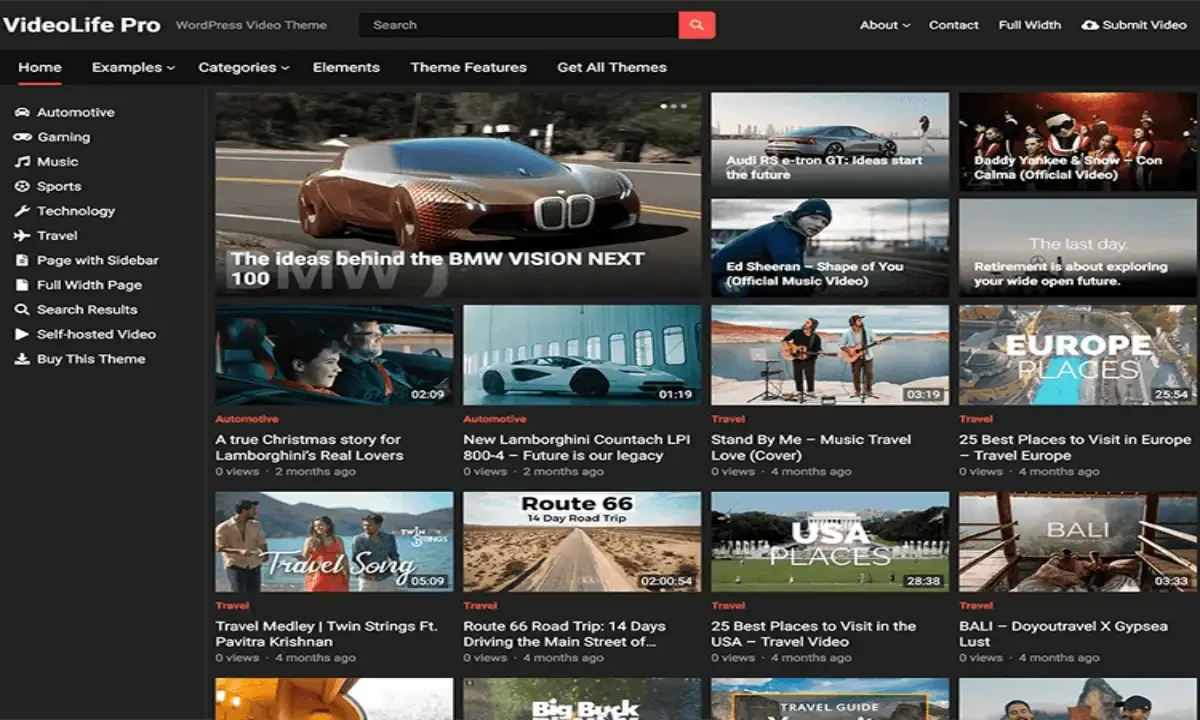Select Automotive in the sidebar
Image resolution: width=1200 pixels, height=720 pixels.
click(76, 112)
